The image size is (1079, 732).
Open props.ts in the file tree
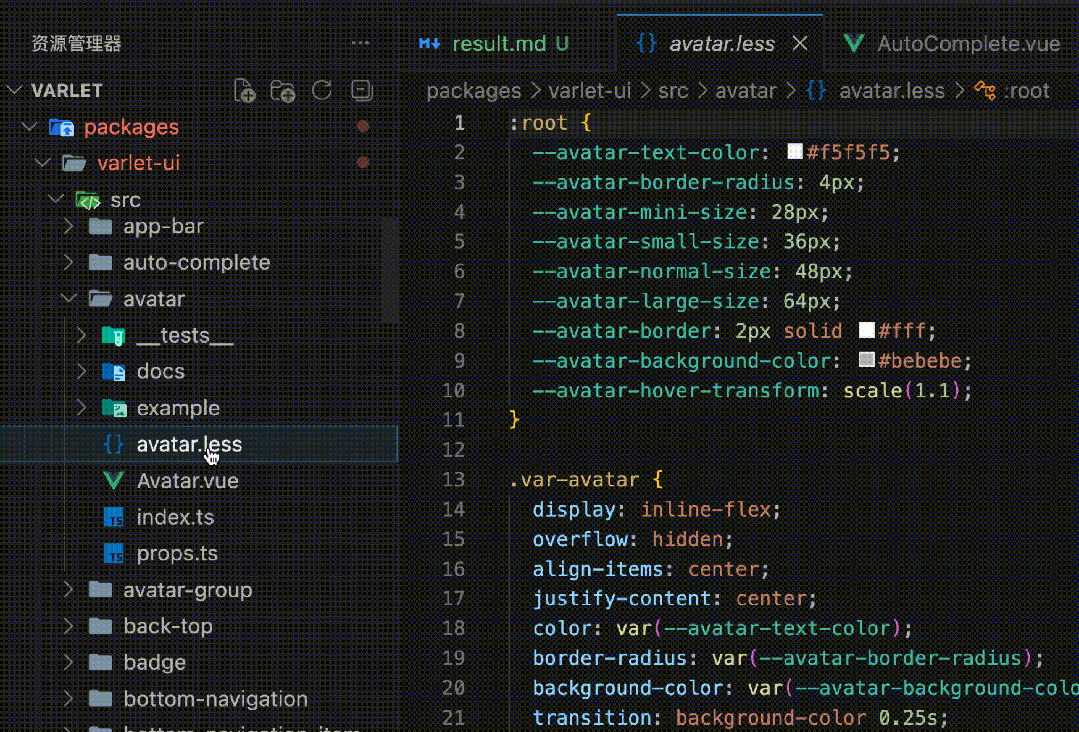[x=177, y=553]
